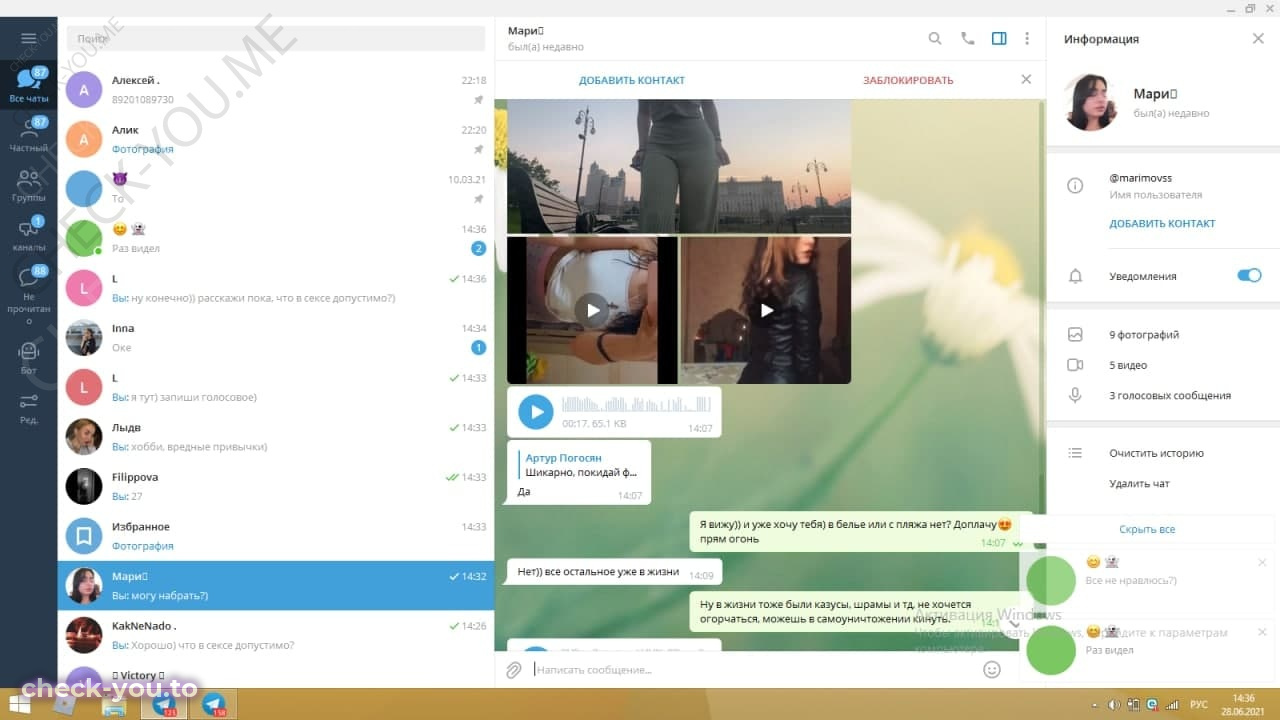The image size is (1280, 720).
Task: Dismiss the add contact / block bar
Action: 1026,79
